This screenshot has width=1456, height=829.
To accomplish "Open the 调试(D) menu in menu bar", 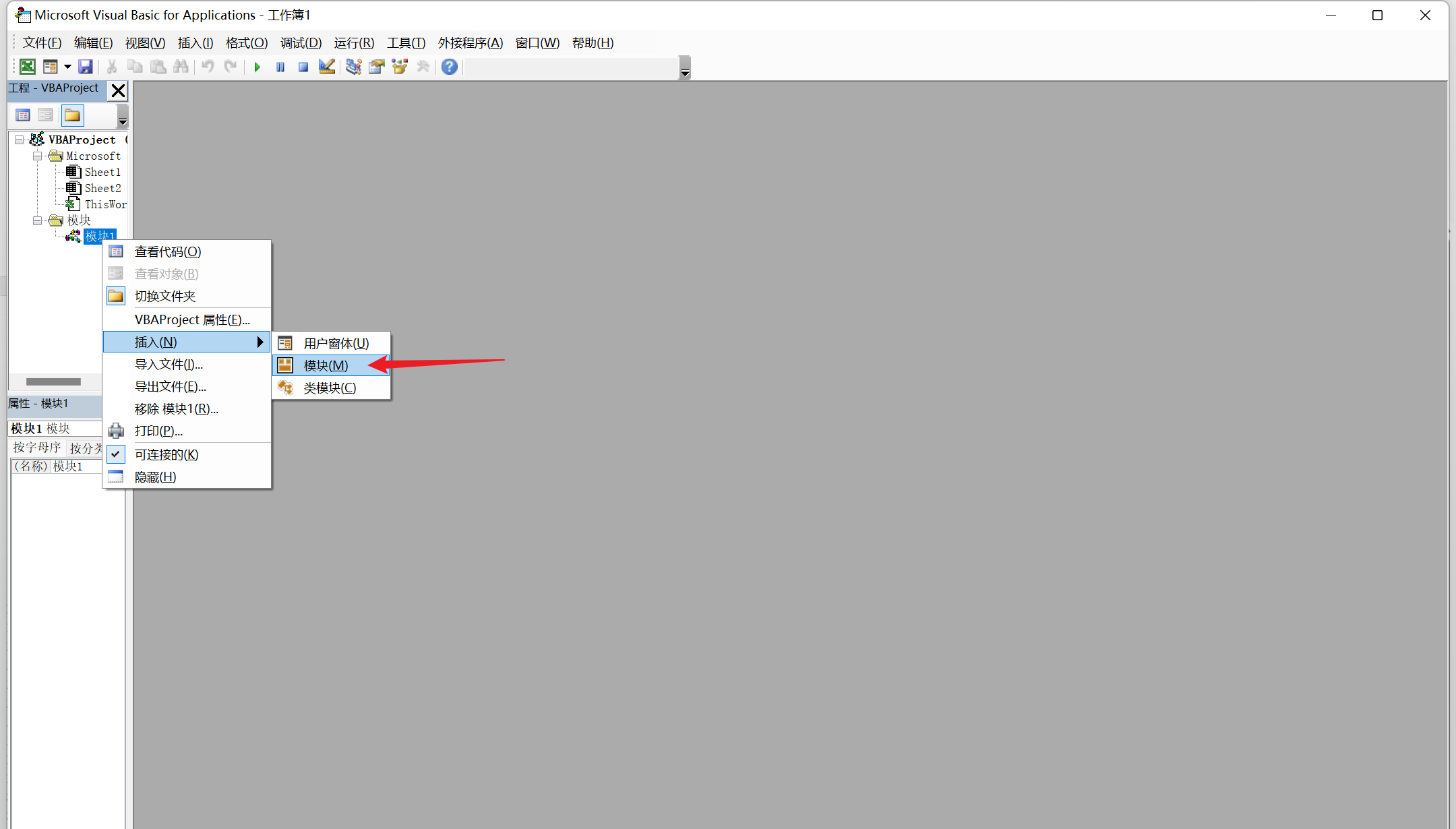I will coord(301,43).
